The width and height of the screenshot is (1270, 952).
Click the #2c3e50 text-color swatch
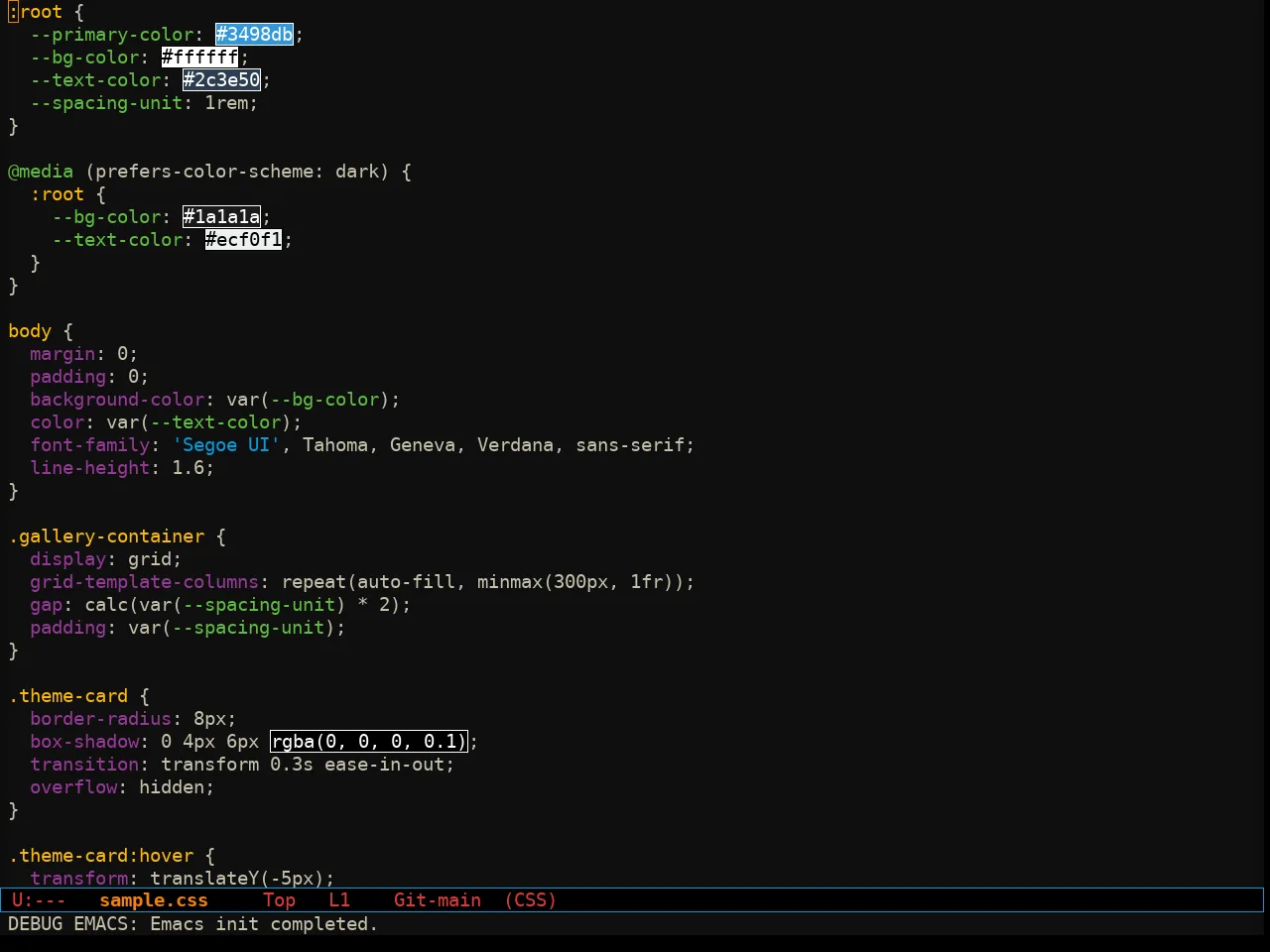click(x=222, y=80)
